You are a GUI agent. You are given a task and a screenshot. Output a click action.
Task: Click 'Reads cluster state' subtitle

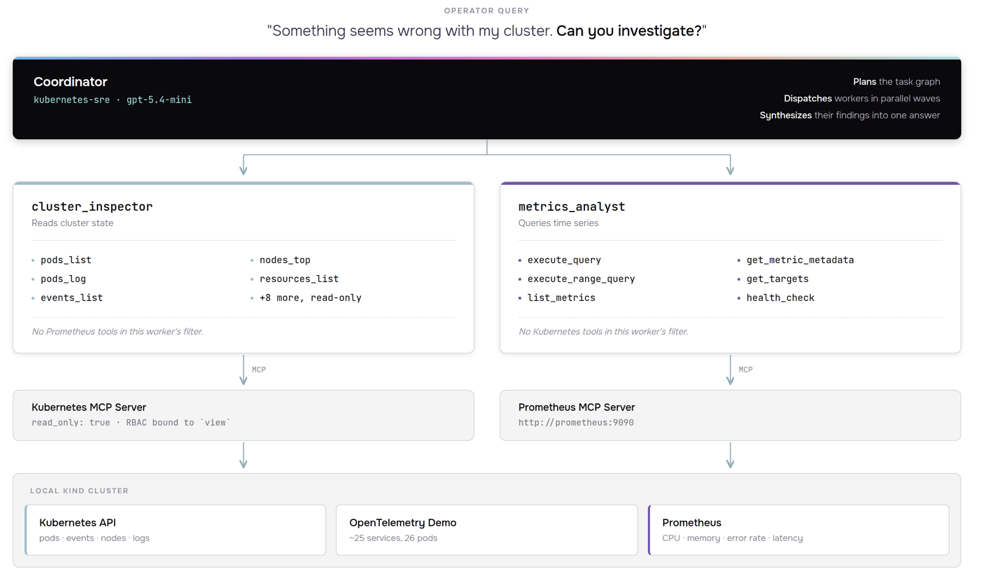point(73,223)
